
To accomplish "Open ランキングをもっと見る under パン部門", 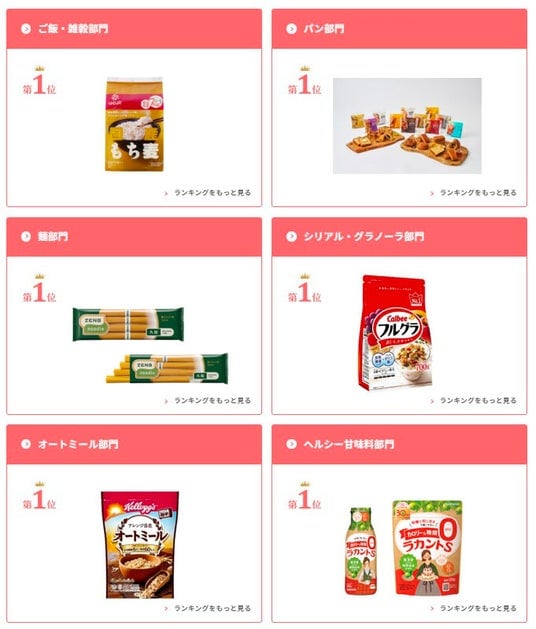I will pyautogui.click(x=473, y=193).
